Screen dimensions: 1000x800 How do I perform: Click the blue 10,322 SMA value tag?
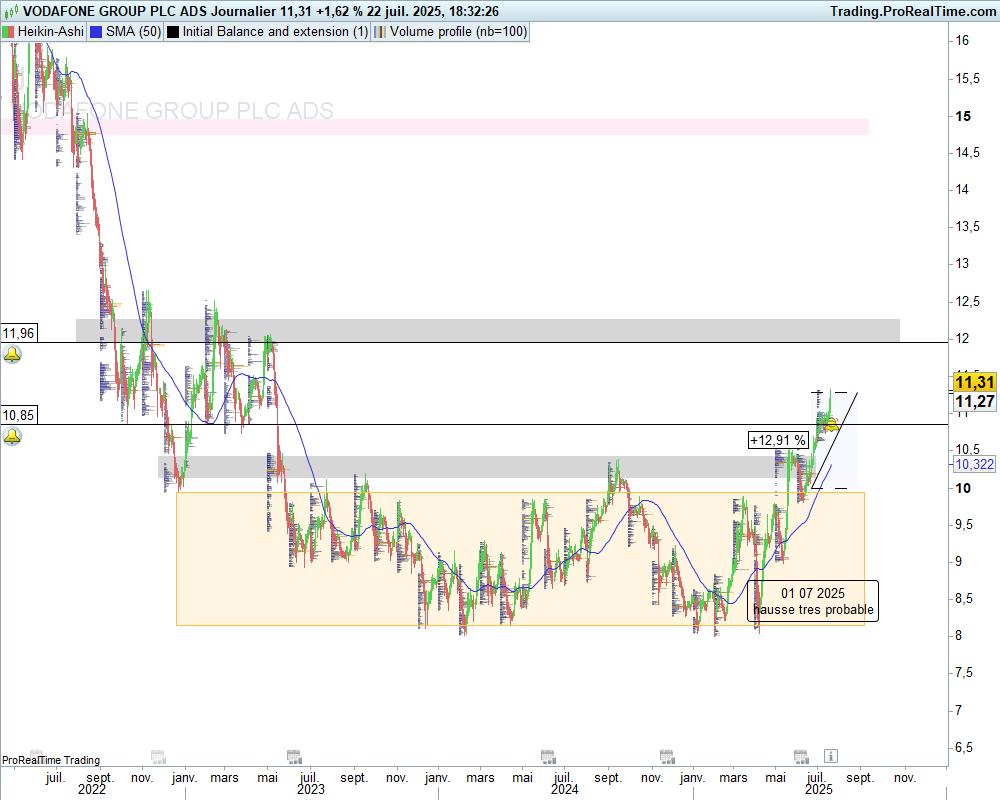[x=974, y=465]
